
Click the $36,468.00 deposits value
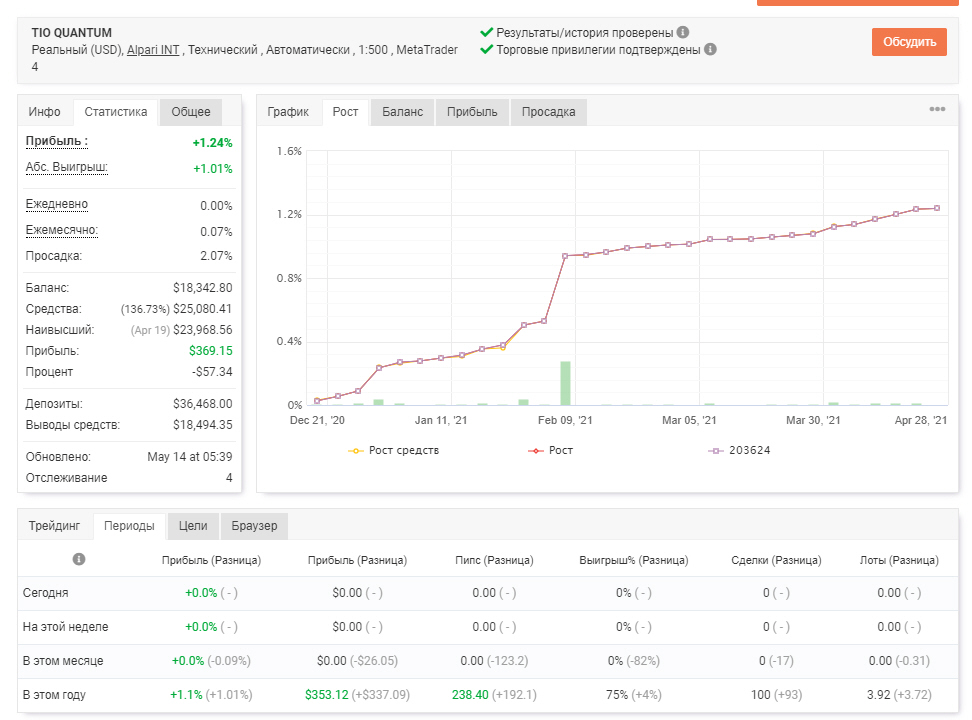(203, 404)
